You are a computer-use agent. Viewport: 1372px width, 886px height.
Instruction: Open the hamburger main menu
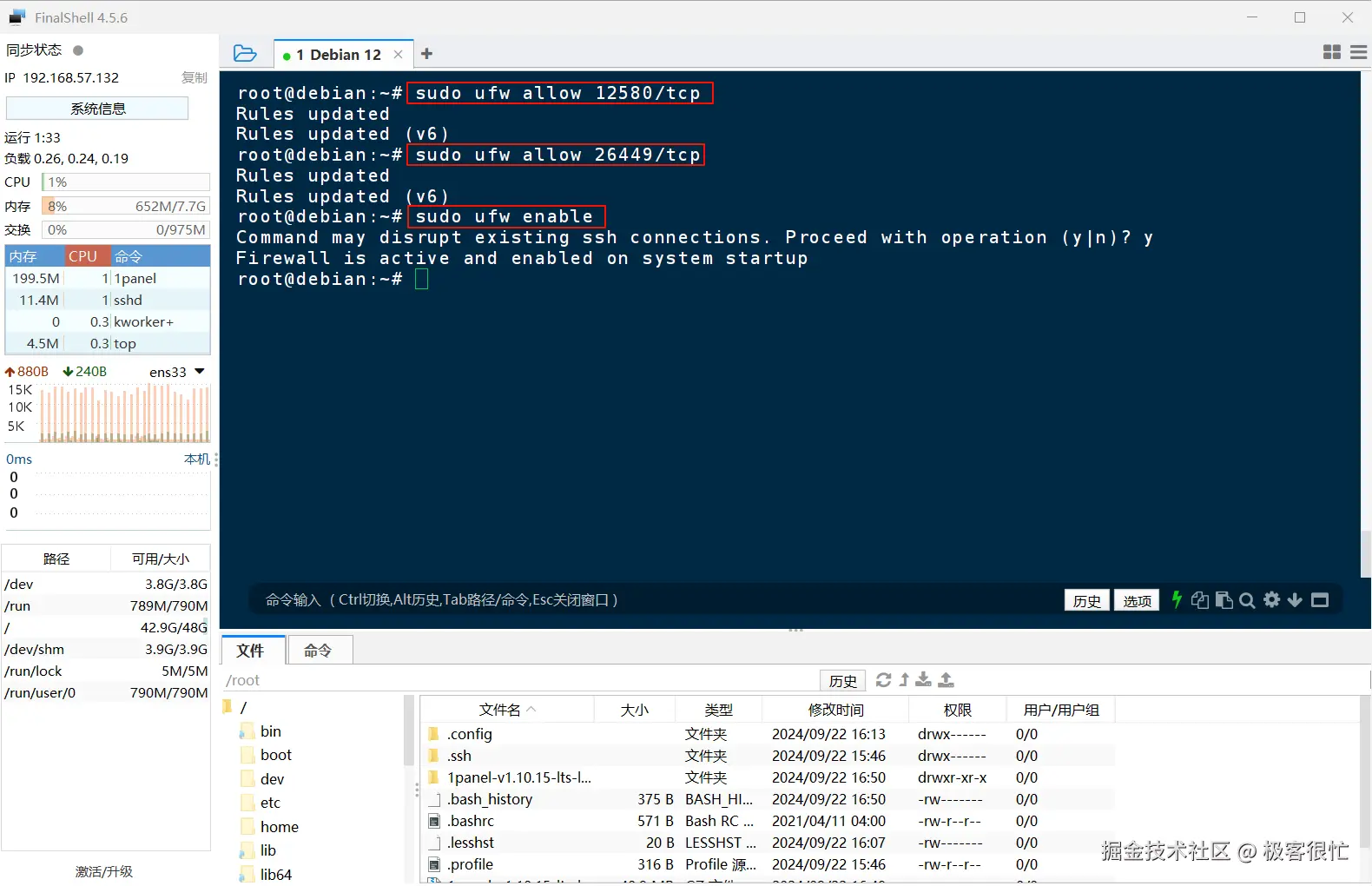pos(1359,52)
